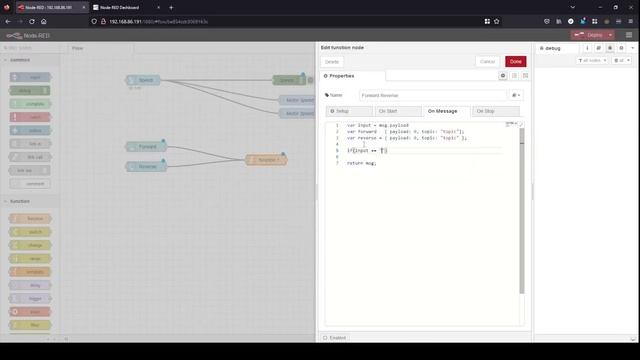The height and width of the screenshot is (360, 640).
Task: Open the flow tab above the canvas
Action: tap(100, 48)
